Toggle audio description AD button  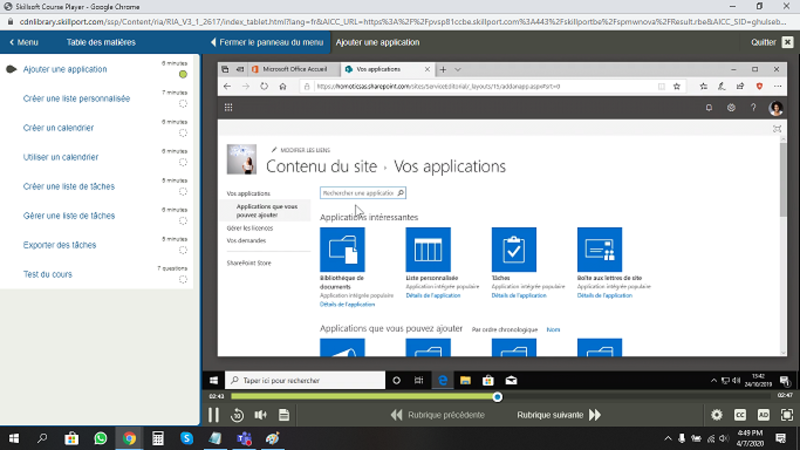[764, 415]
